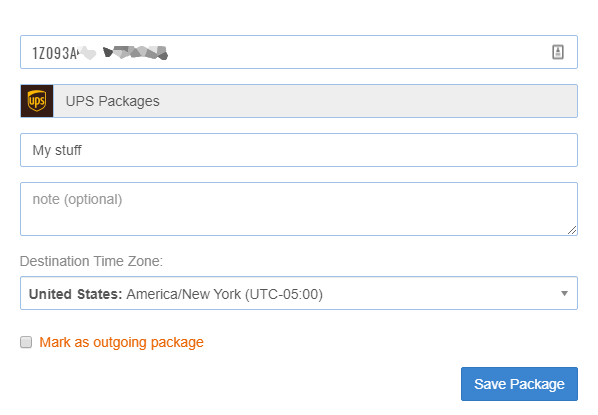The height and width of the screenshot is (415, 598).
Task: Click the UPS Packages carrier field
Action: (315, 101)
